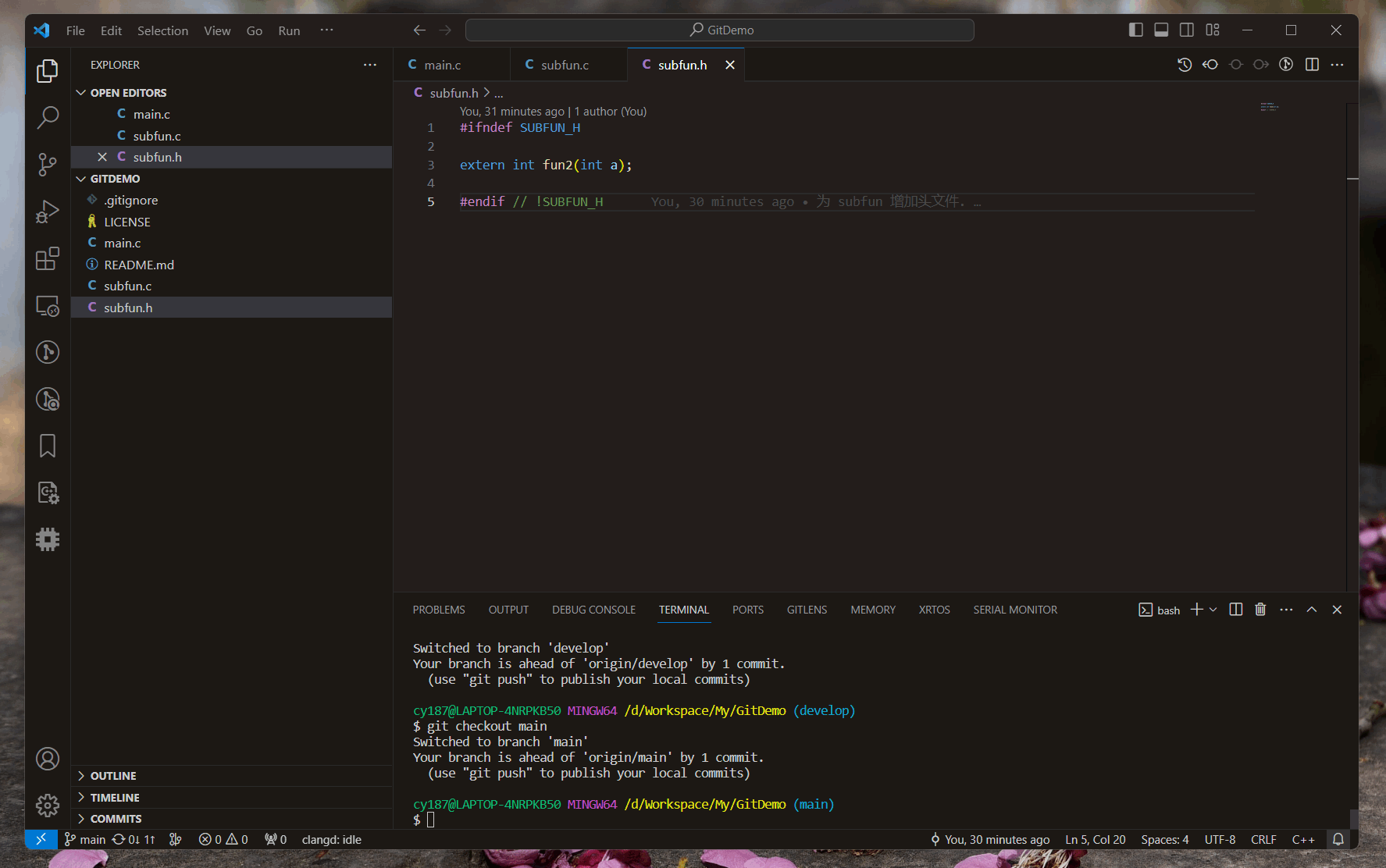Viewport: 1386px width, 868px height.
Task: Open the File menu
Action: pyautogui.click(x=76, y=30)
